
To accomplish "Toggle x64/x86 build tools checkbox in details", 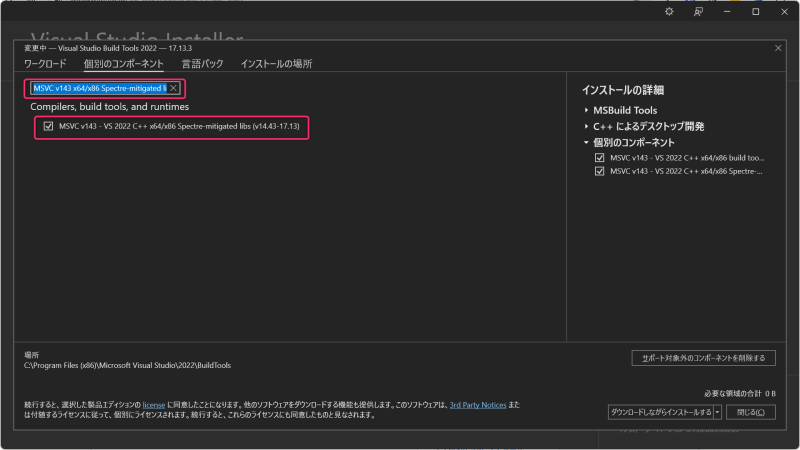I will click(x=599, y=158).
